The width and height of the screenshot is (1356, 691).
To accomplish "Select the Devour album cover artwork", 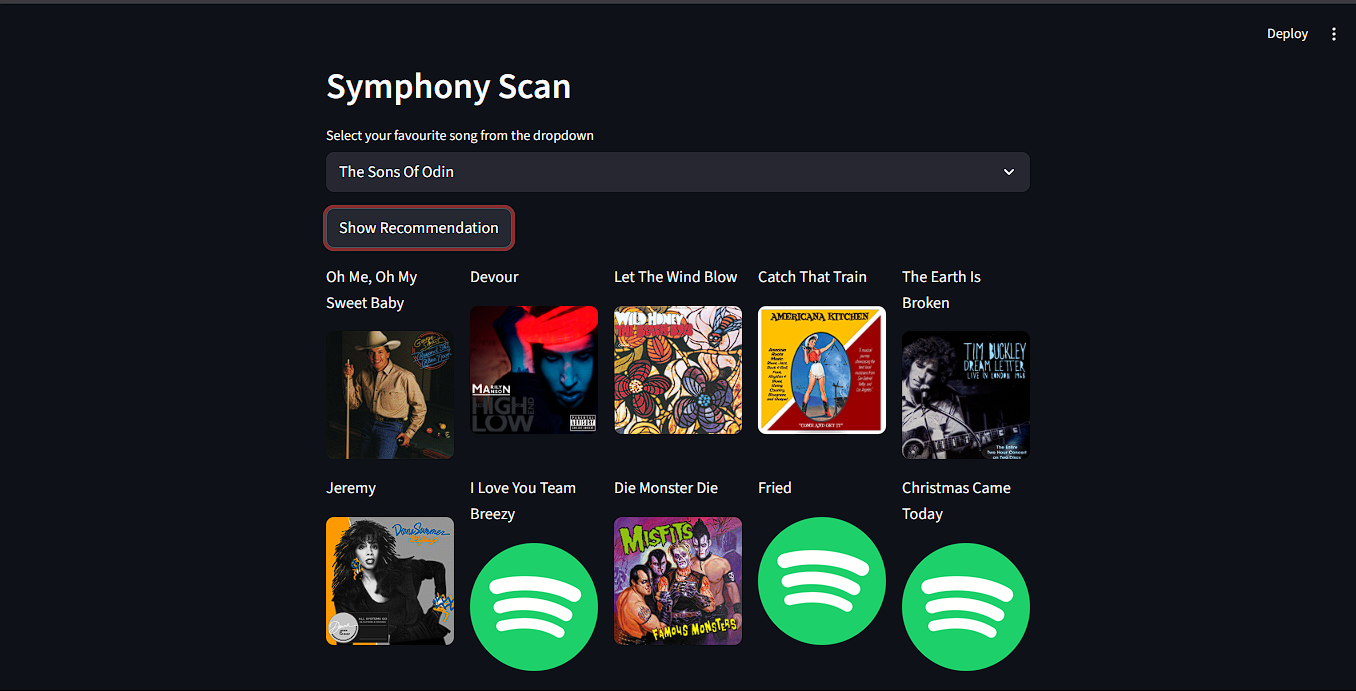I will [534, 370].
